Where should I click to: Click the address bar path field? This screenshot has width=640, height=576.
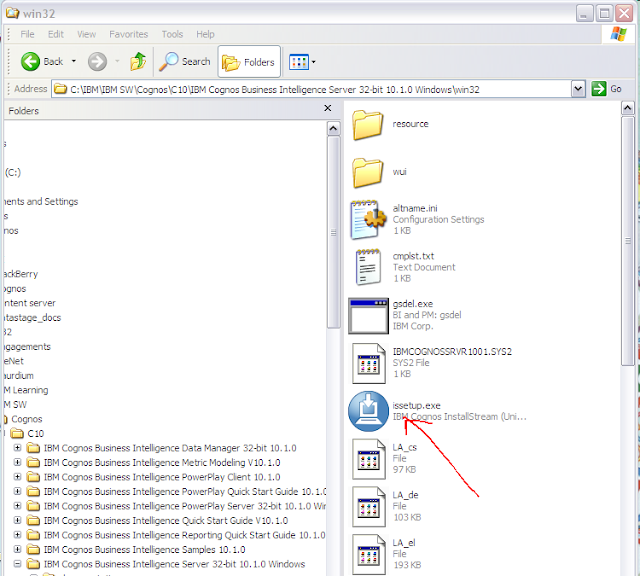pos(312,89)
